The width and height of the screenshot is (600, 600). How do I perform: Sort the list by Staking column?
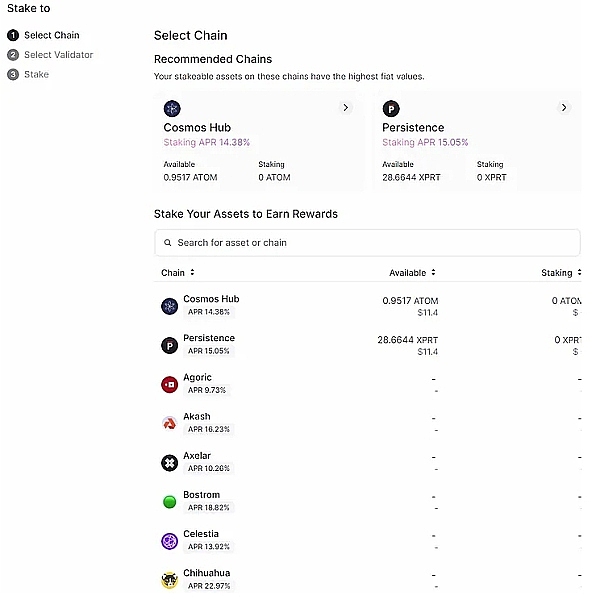pos(562,272)
